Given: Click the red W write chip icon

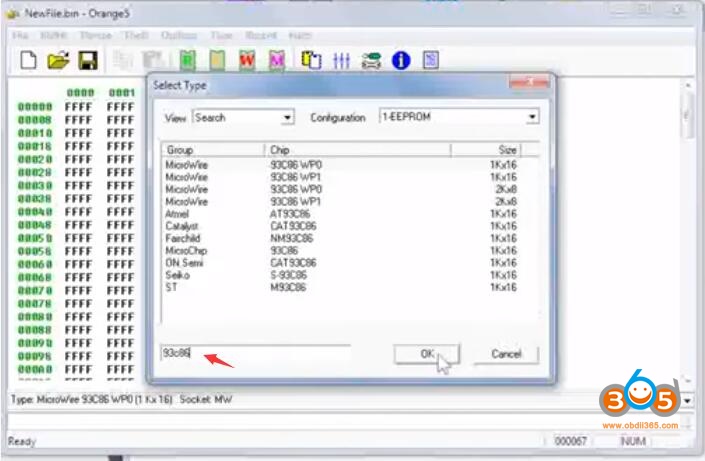Looking at the screenshot, I should [x=247, y=60].
